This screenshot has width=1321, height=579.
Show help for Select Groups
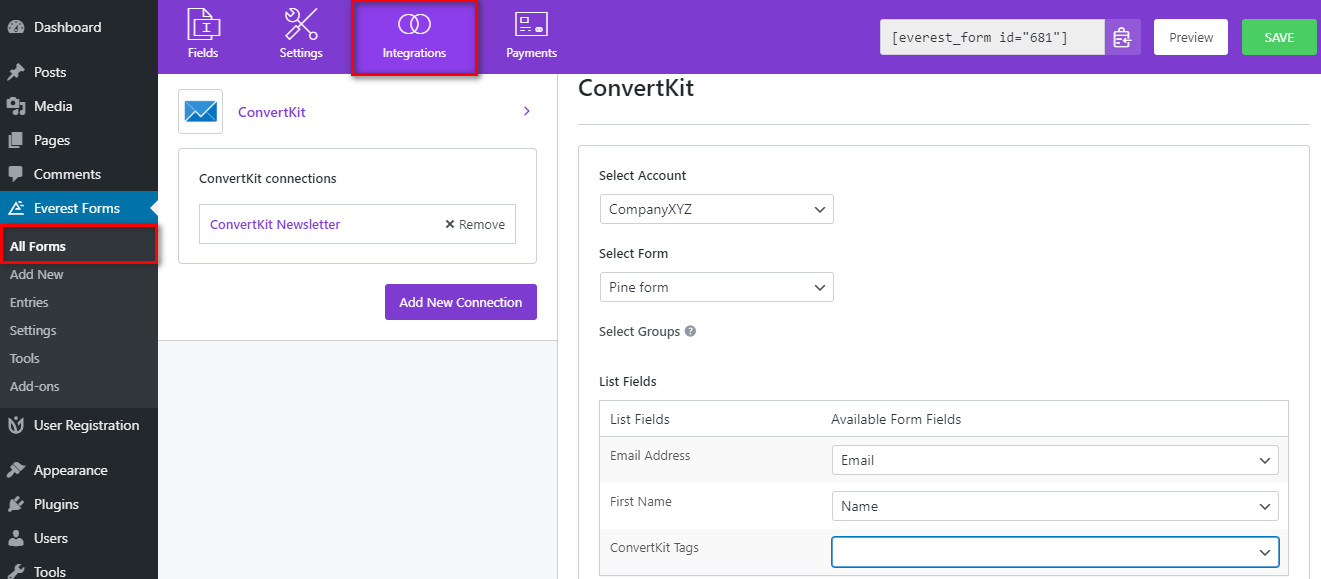pos(690,331)
